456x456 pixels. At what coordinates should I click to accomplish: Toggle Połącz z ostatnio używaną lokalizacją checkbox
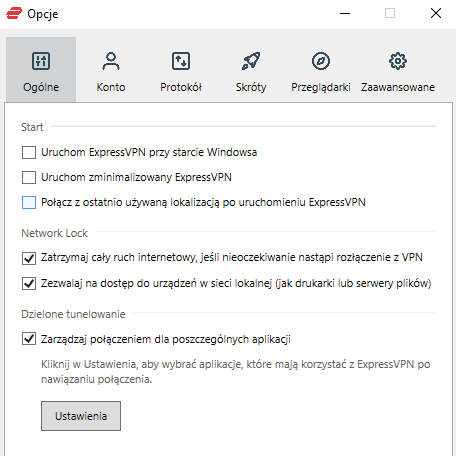29,202
